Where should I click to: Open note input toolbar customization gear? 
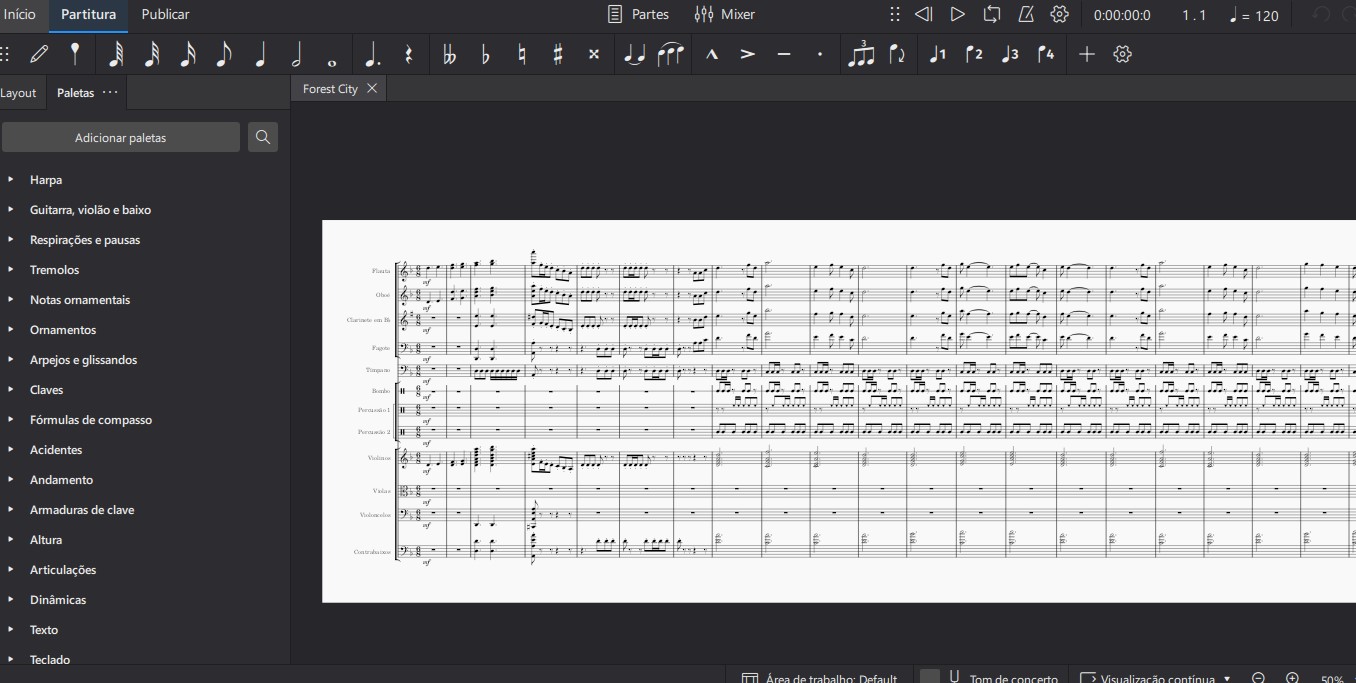coord(1122,55)
